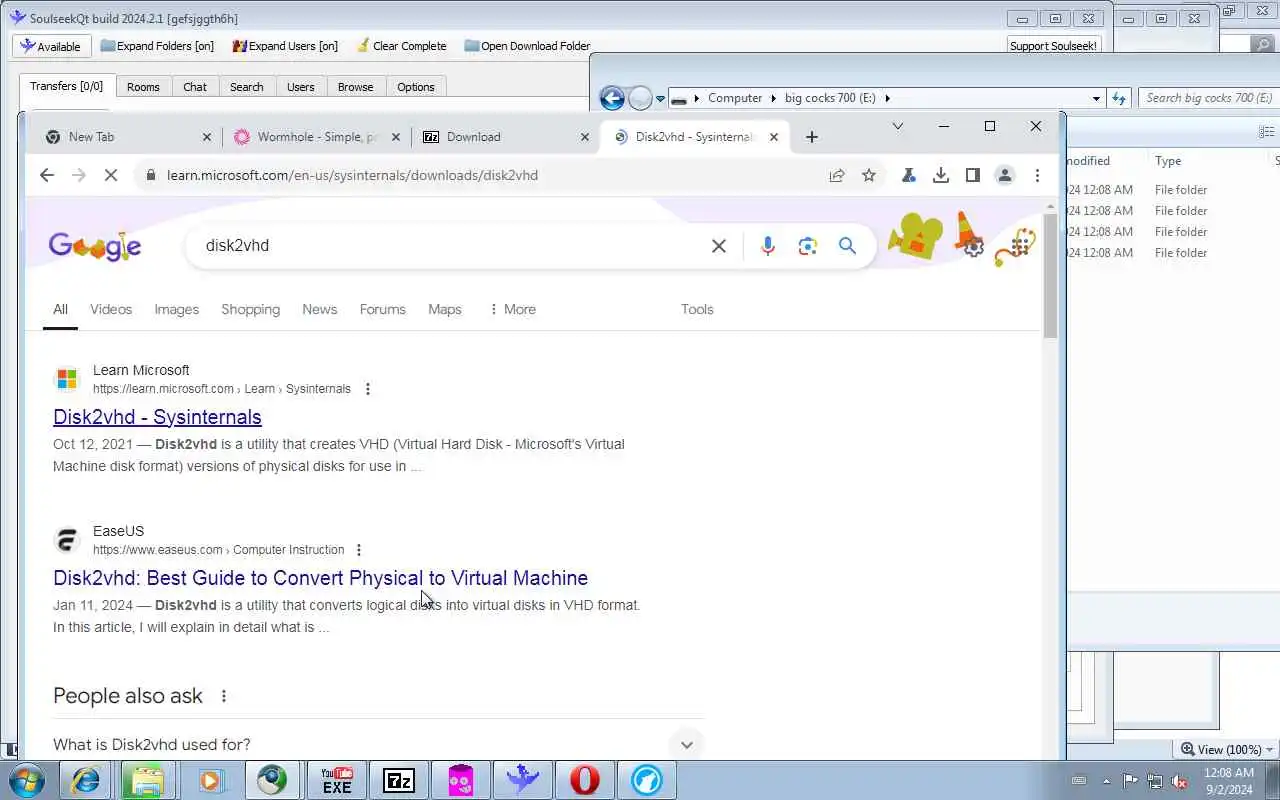Open Soulseek Search tab

click(247, 87)
